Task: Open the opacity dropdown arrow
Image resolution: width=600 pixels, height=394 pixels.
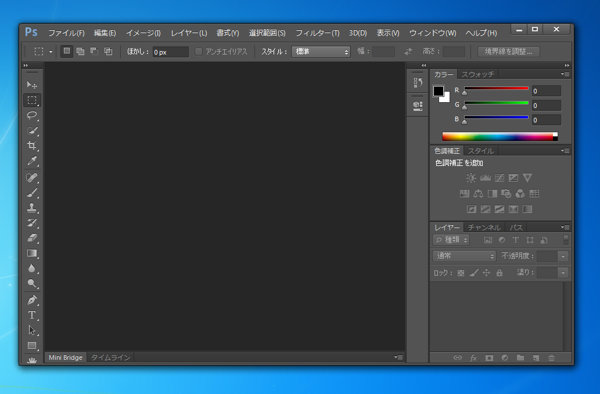Action: (x=563, y=256)
